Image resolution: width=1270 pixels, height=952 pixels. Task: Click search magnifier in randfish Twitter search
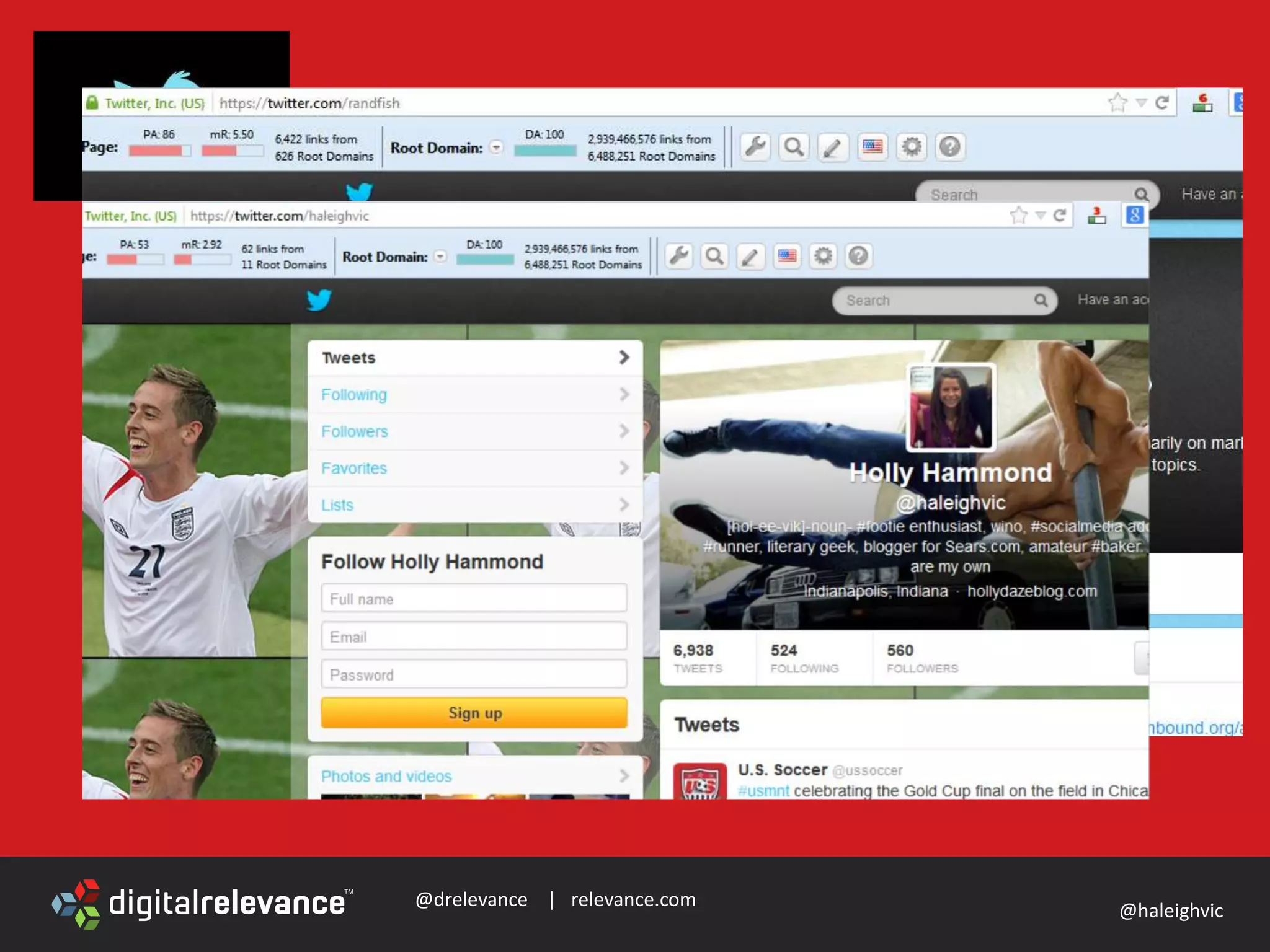(x=1142, y=194)
